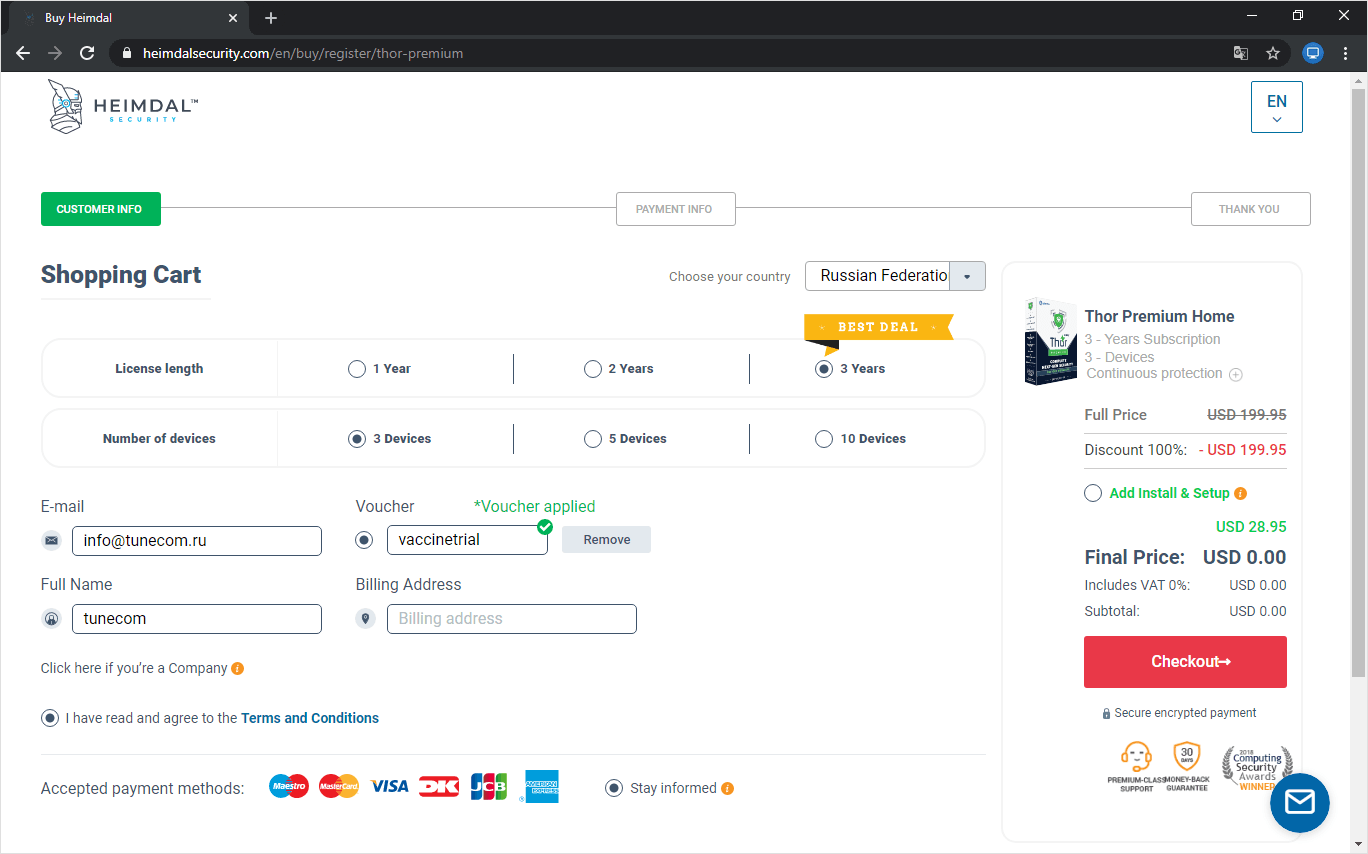
Task: Choose 5 Devices option
Action: [593, 439]
